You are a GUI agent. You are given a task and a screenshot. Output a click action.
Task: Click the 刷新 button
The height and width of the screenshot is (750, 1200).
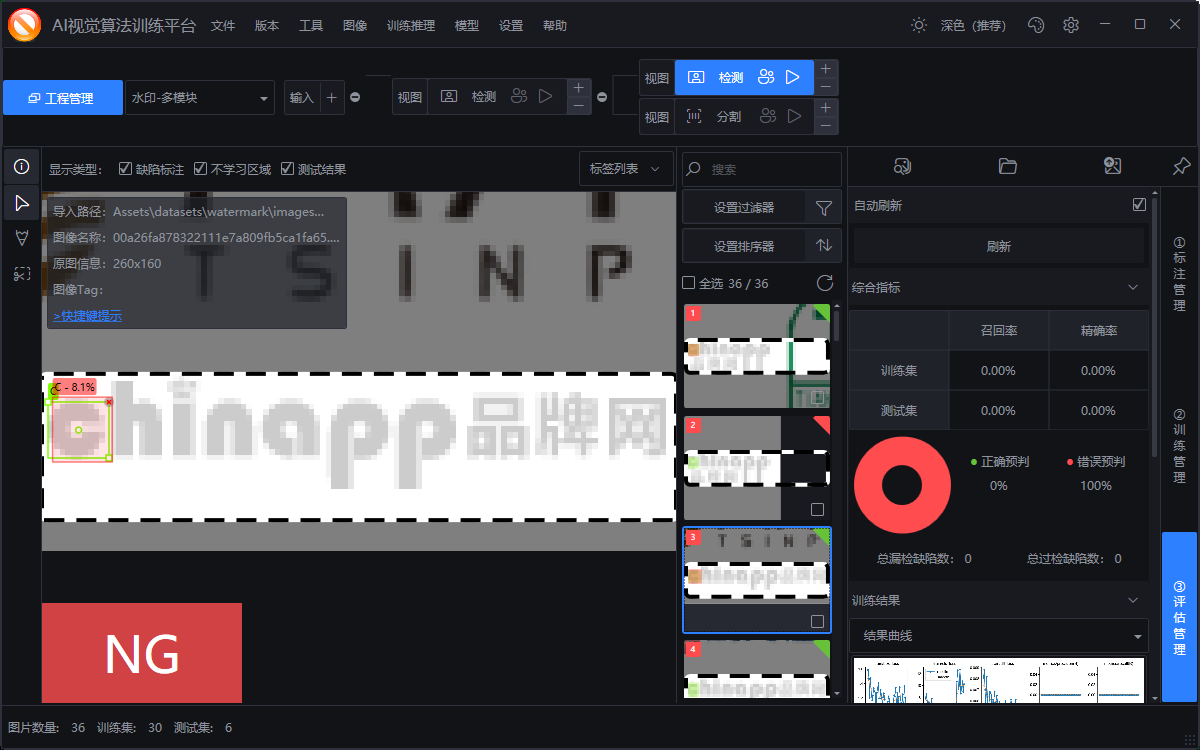pyautogui.click(x=998, y=246)
